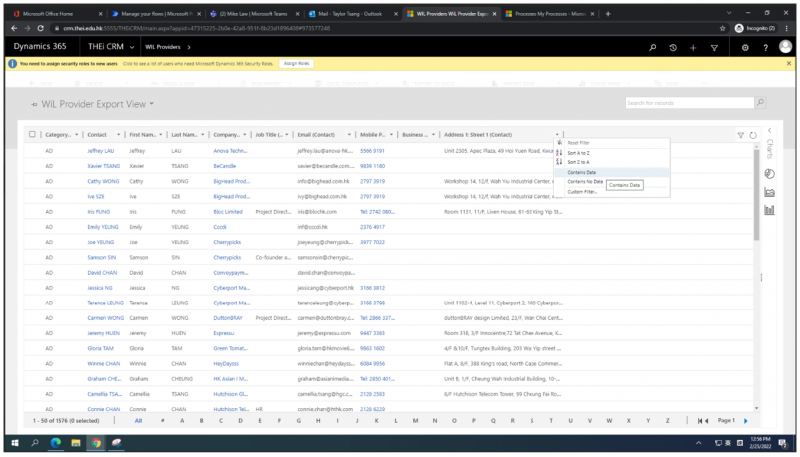Image resolution: width=800 pixels, height=457 pixels.
Task: Open Chrome from the taskbar
Action: pos(96,443)
